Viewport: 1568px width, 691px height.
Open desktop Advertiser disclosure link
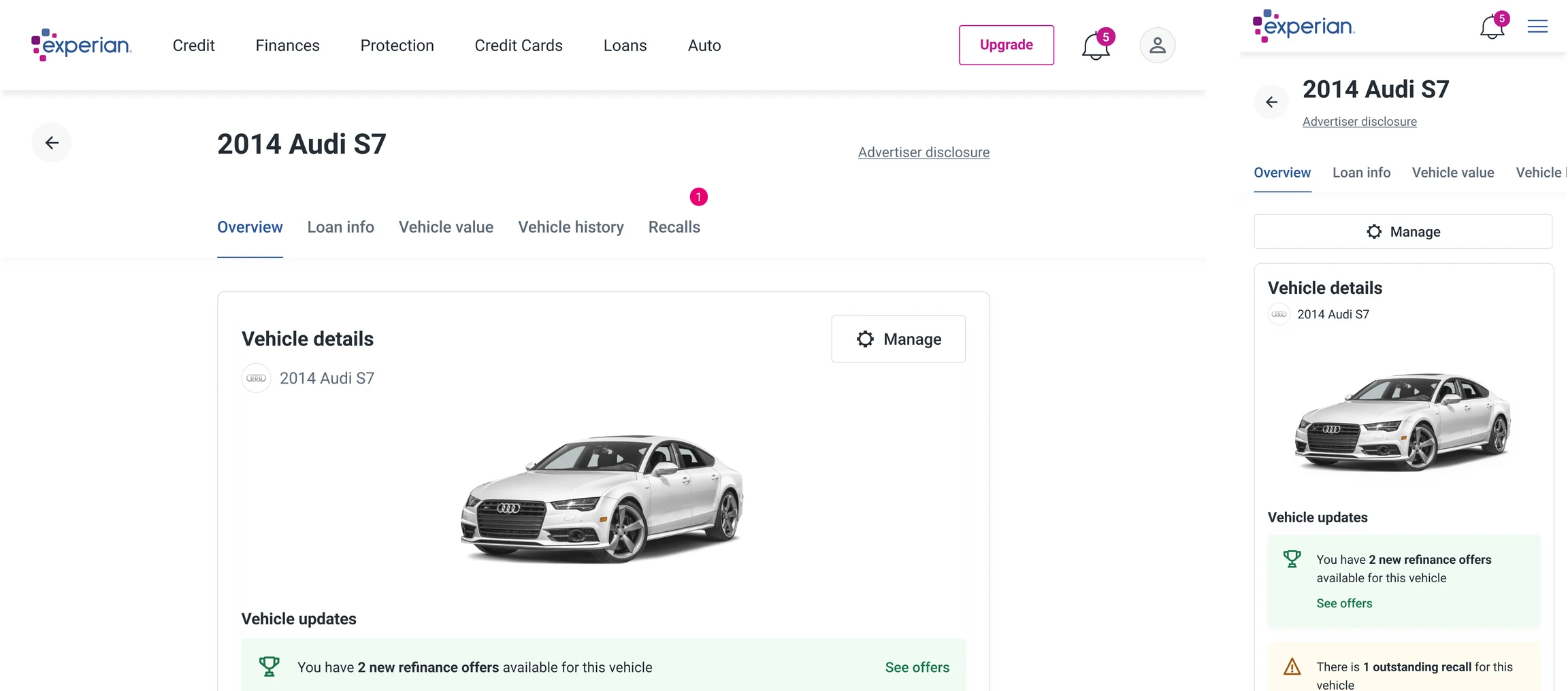tap(924, 152)
